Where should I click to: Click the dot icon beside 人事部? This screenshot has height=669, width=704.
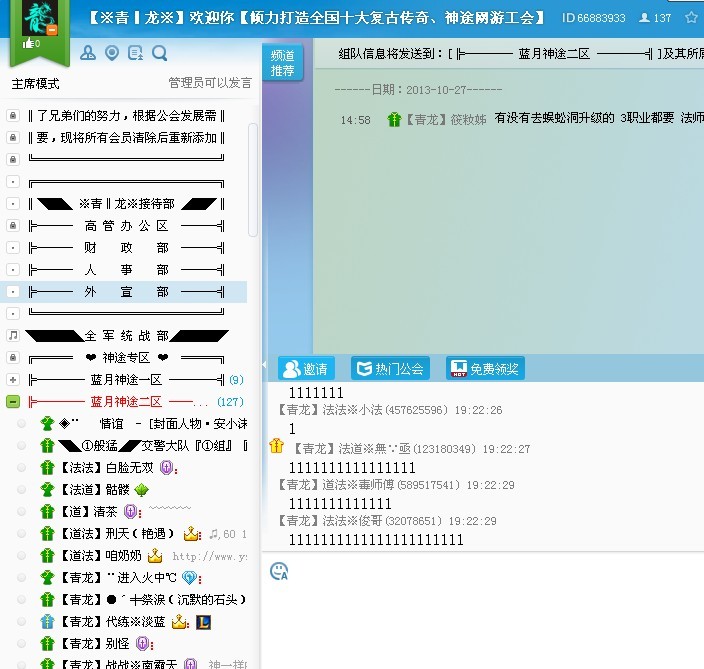pyautogui.click(x=13, y=269)
